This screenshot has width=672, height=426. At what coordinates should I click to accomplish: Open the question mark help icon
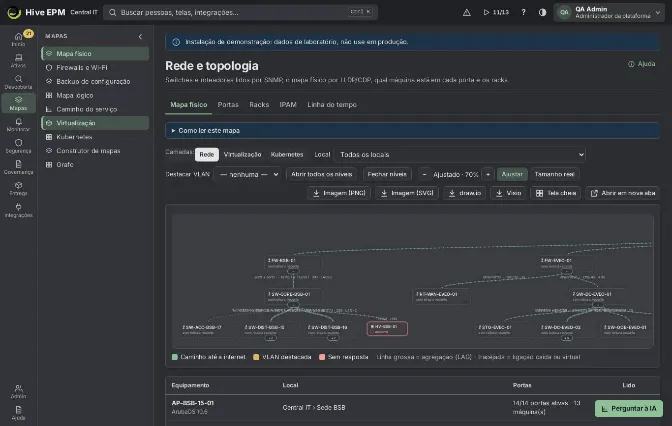(x=523, y=12)
